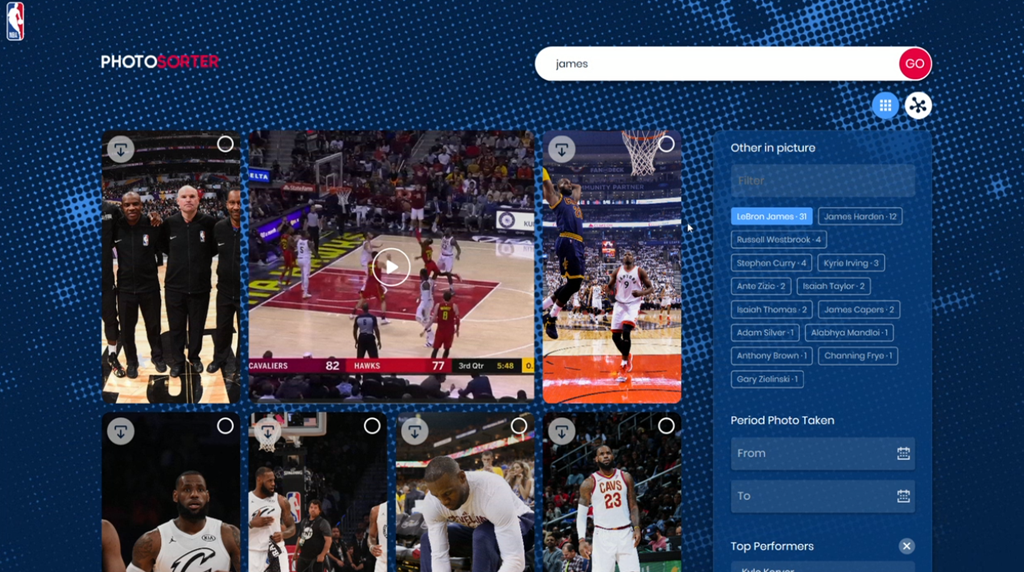Screen dimensions: 1024x572
Task: Filter by Isaiah Thomas · 2 tag
Action: pyautogui.click(x=771, y=310)
